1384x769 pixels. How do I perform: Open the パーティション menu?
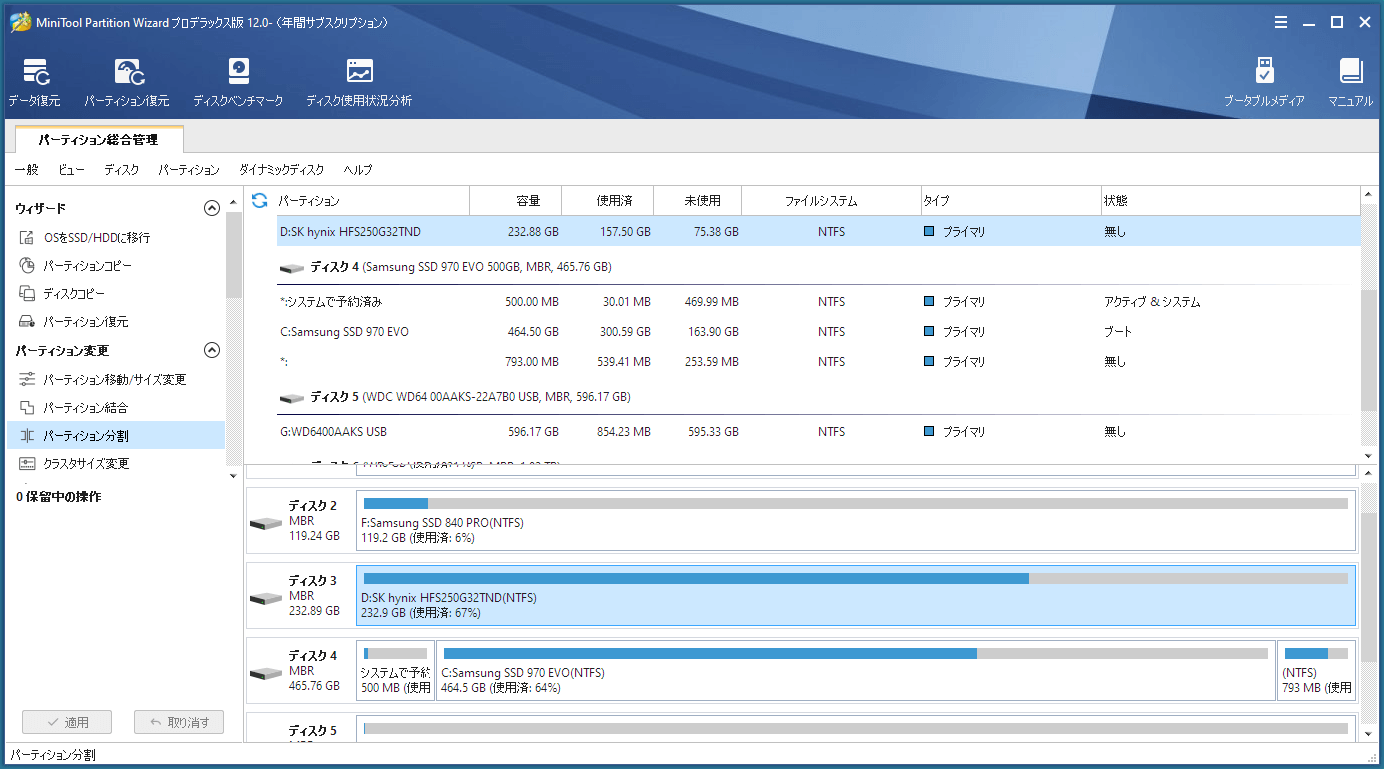click(x=189, y=170)
